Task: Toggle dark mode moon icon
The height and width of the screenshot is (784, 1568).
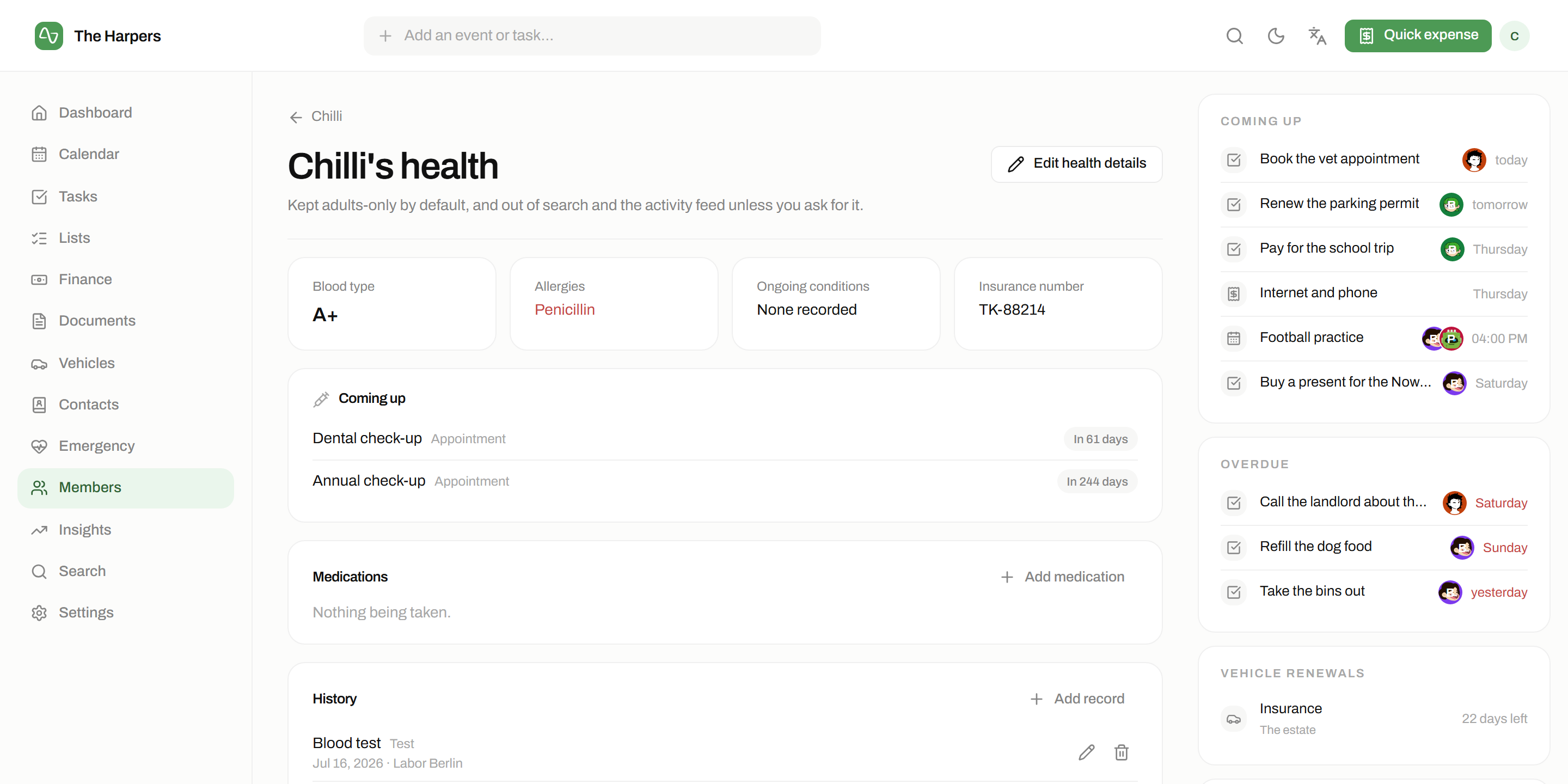Action: (1276, 36)
